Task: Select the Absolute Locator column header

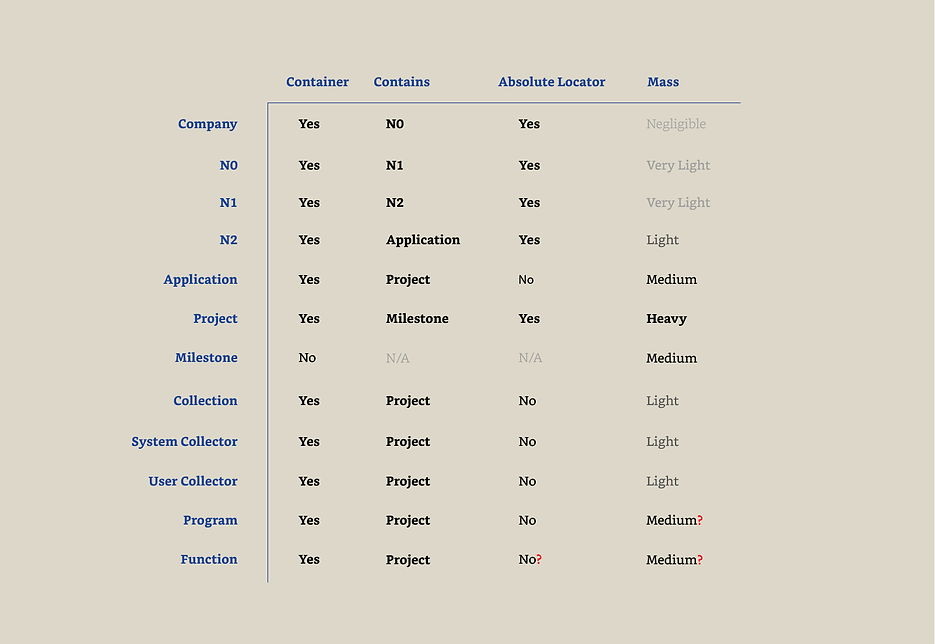Action: coord(552,82)
